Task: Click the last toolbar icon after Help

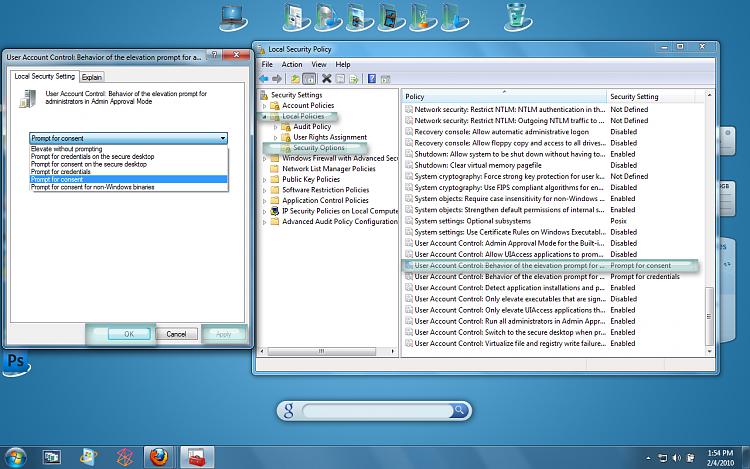Action: coord(386,79)
